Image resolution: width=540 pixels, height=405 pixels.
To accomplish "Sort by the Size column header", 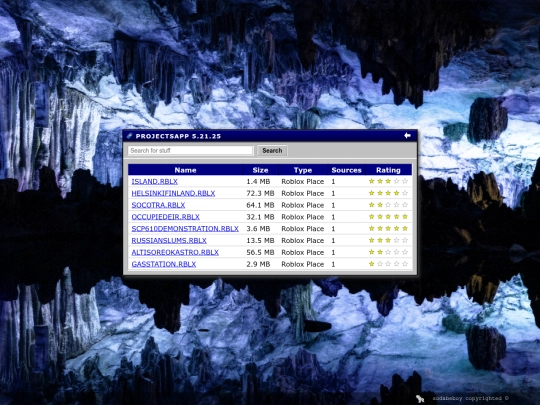I will pyautogui.click(x=260, y=170).
